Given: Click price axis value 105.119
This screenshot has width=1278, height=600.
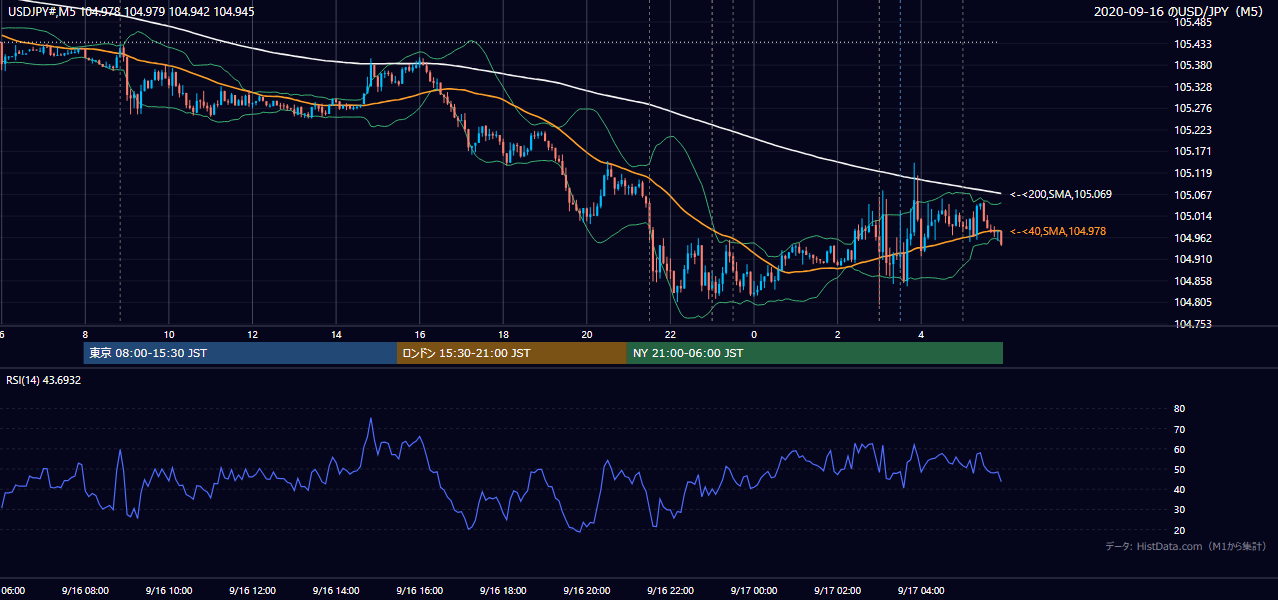Looking at the screenshot, I should click(1192, 173).
